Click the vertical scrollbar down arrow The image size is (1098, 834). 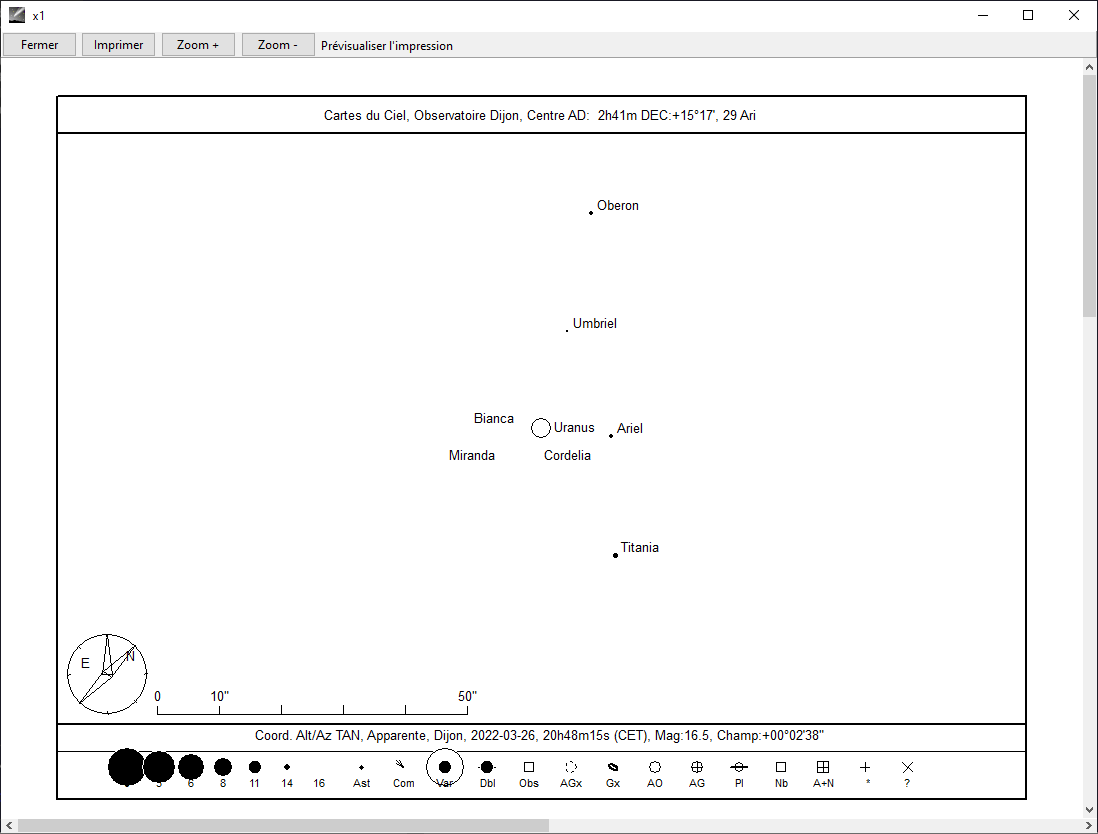[1090, 809]
